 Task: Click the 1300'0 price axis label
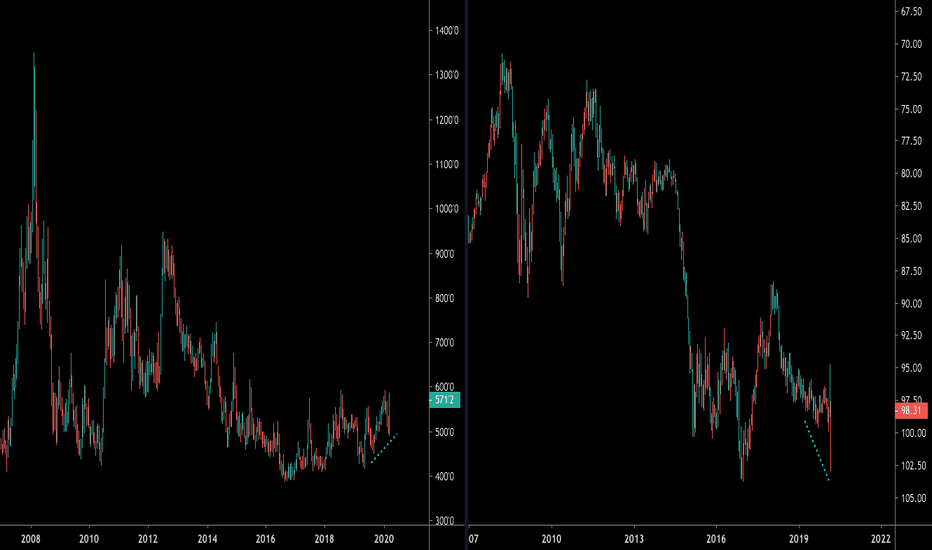tap(447, 75)
